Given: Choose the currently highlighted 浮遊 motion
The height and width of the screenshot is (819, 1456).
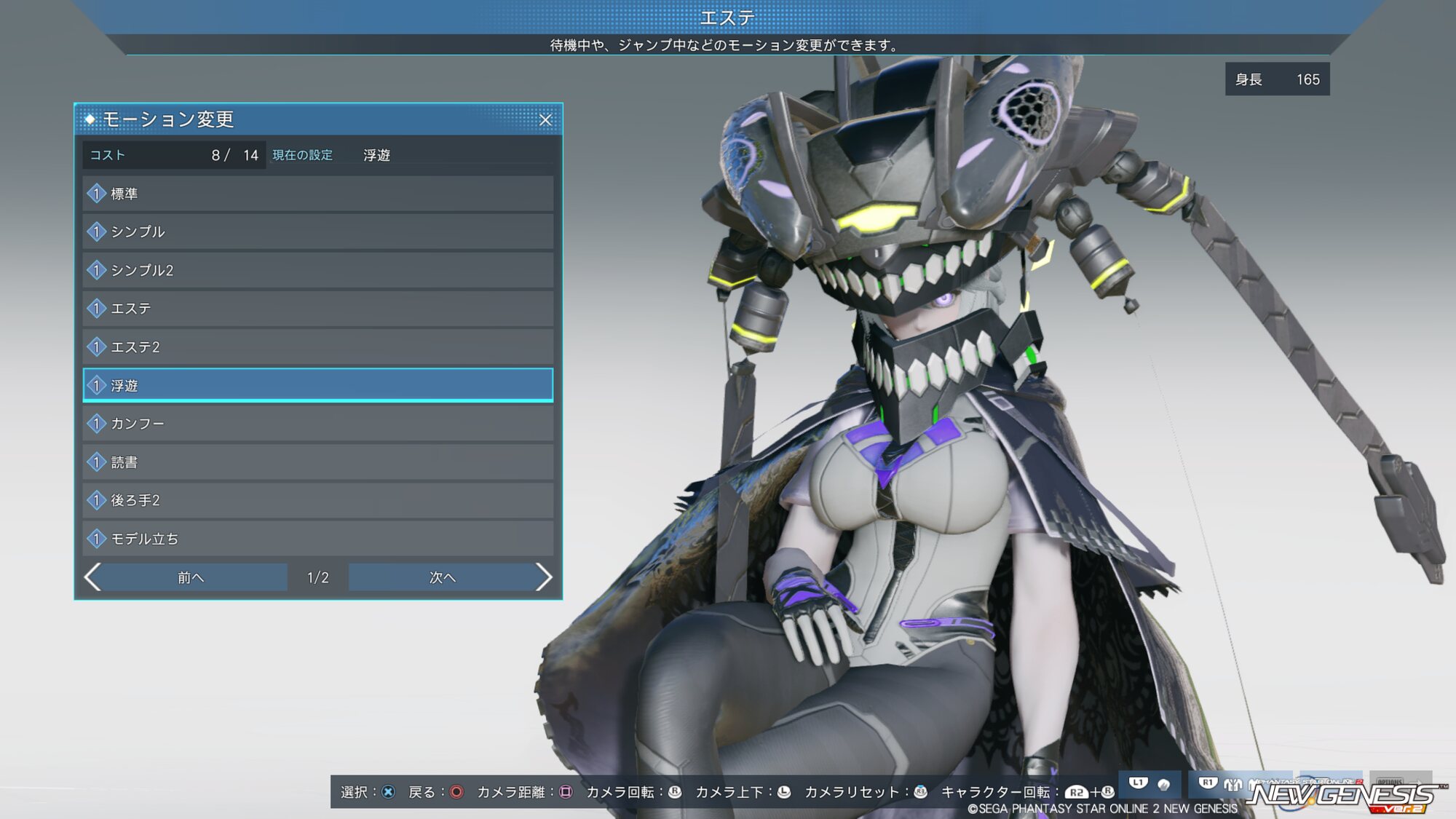Looking at the screenshot, I should 318,385.
